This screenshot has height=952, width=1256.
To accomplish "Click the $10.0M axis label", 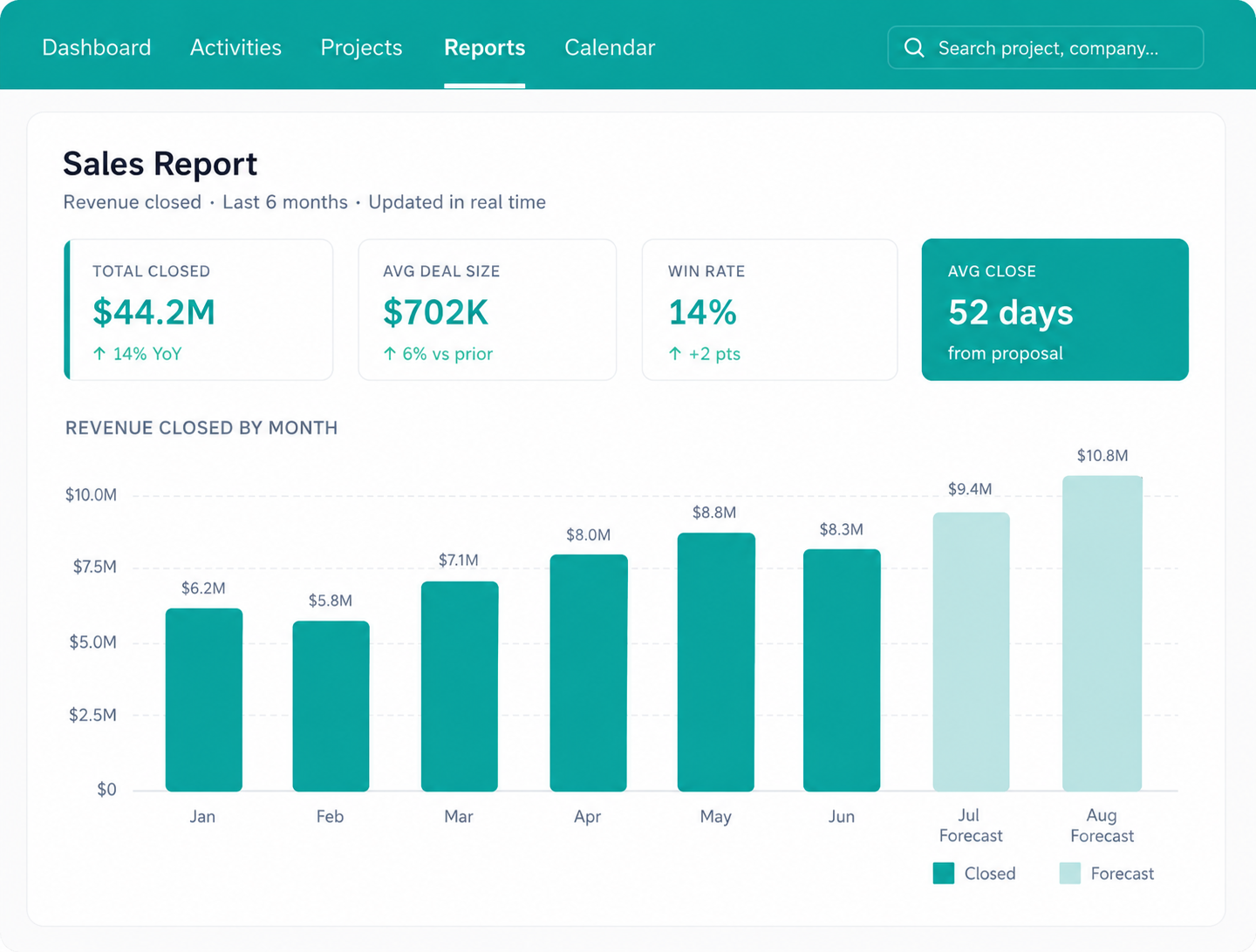I will pos(91,495).
